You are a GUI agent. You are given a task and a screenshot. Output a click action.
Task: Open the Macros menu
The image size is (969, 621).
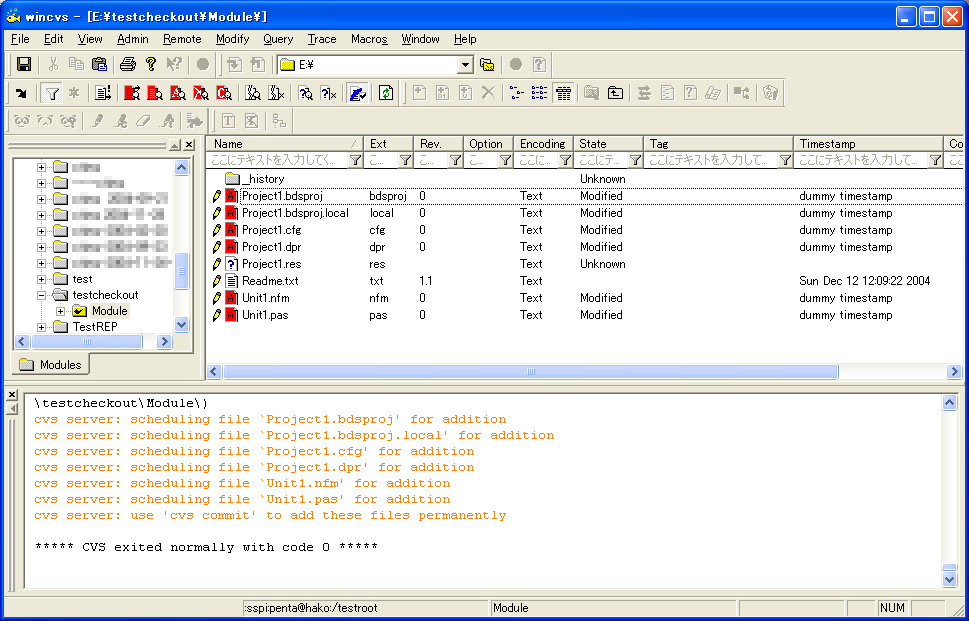tap(369, 39)
